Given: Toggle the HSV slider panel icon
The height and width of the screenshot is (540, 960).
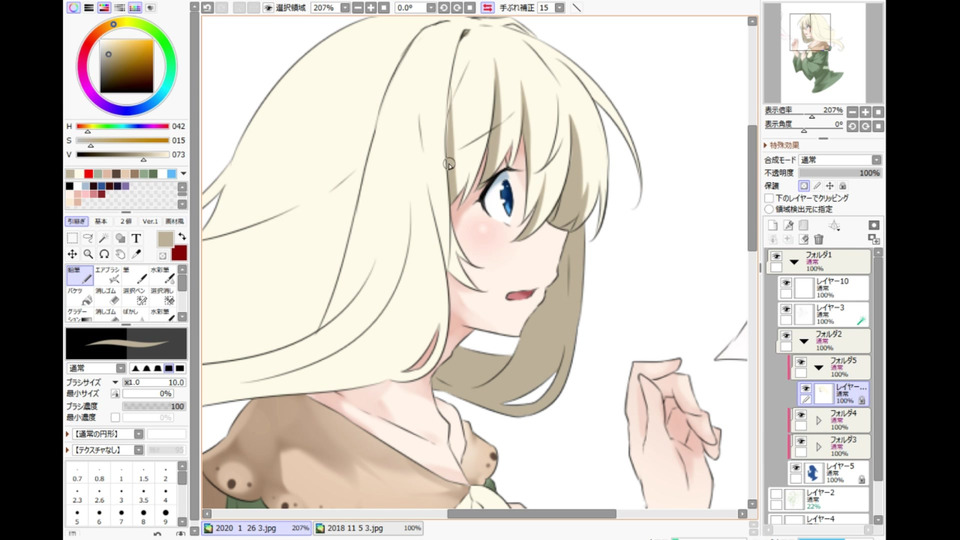Looking at the screenshot, I should [104, 8].
